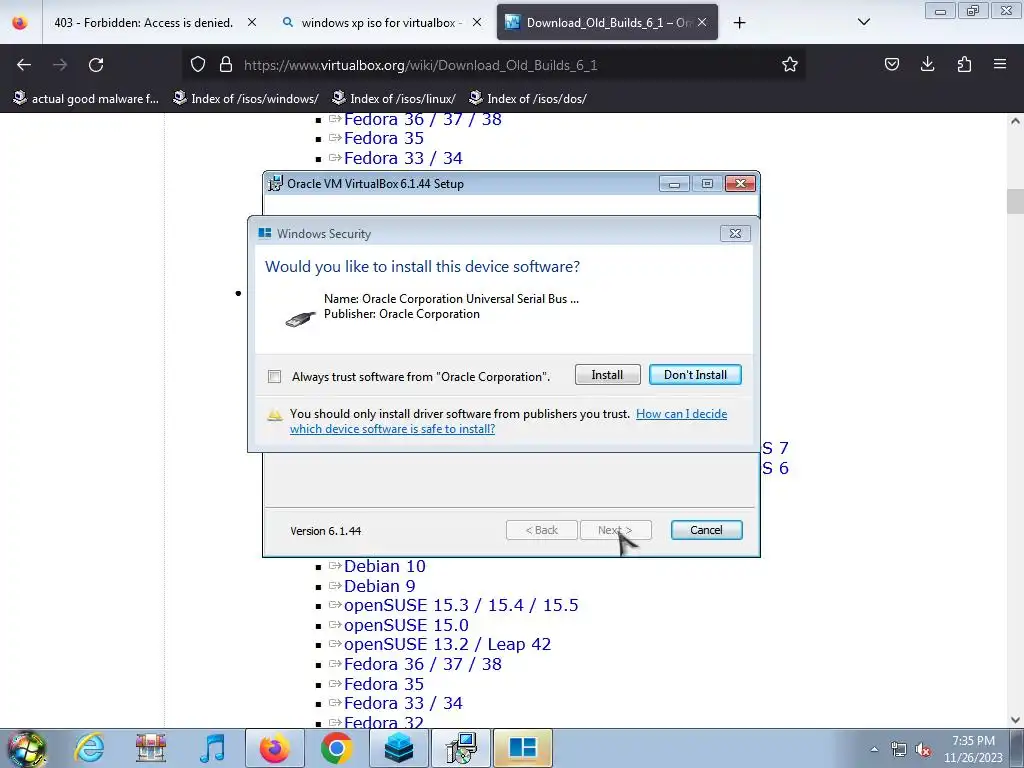
Task: Open the music note taskbar app
Action: [212, 748]
